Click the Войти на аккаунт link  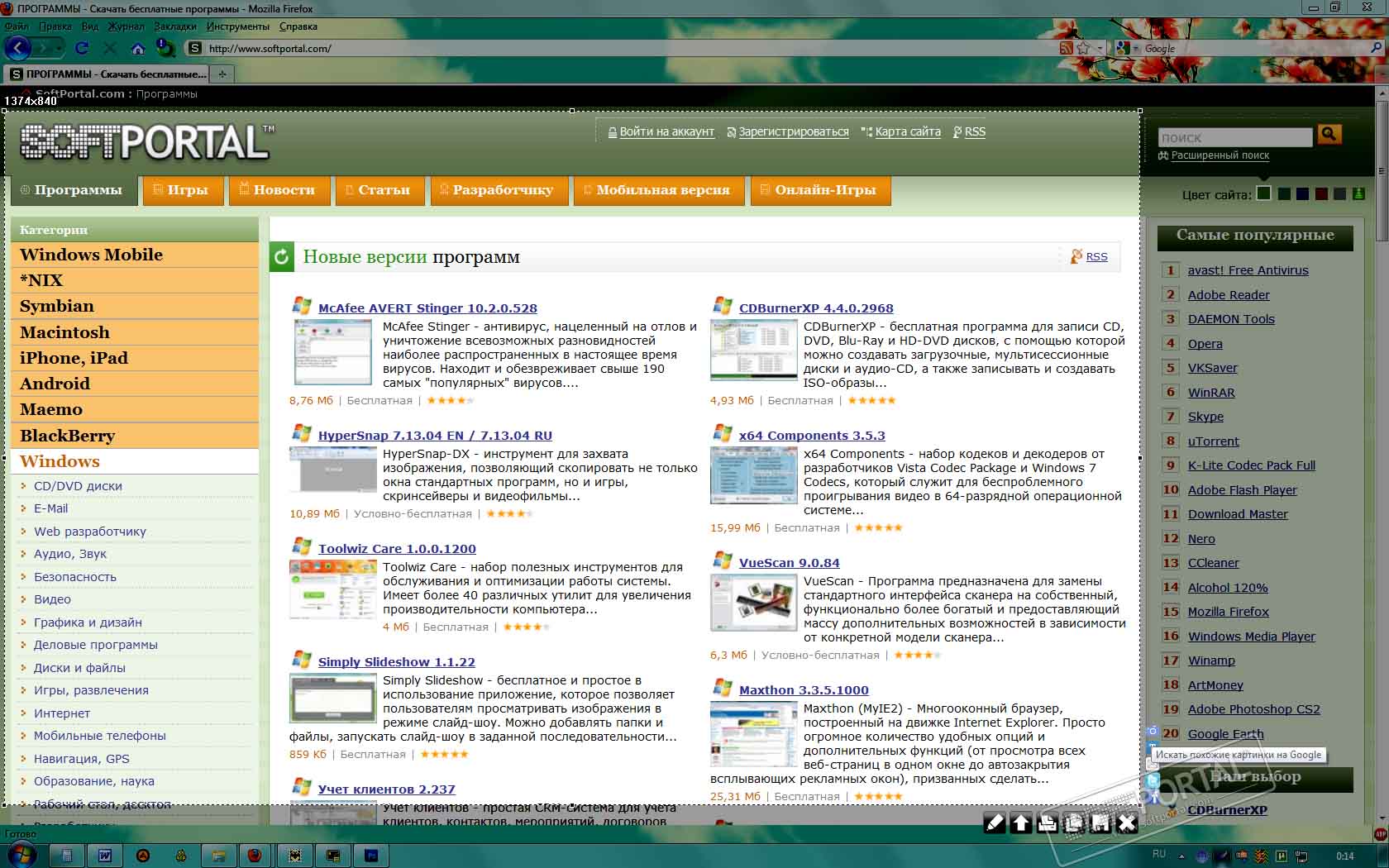(x=667, y=131)
